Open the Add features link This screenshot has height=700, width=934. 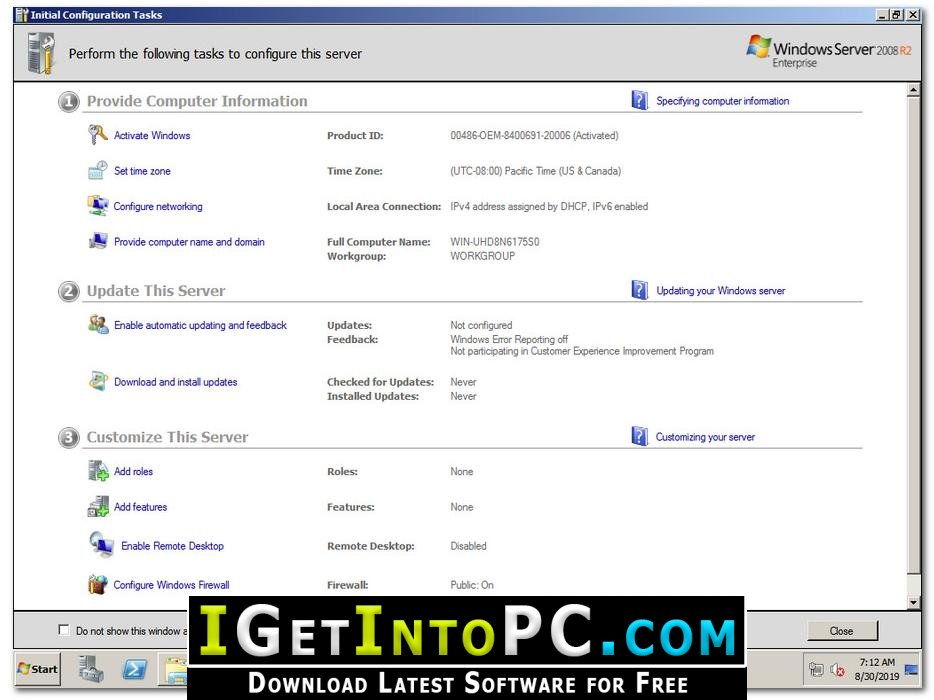point(141,507)
